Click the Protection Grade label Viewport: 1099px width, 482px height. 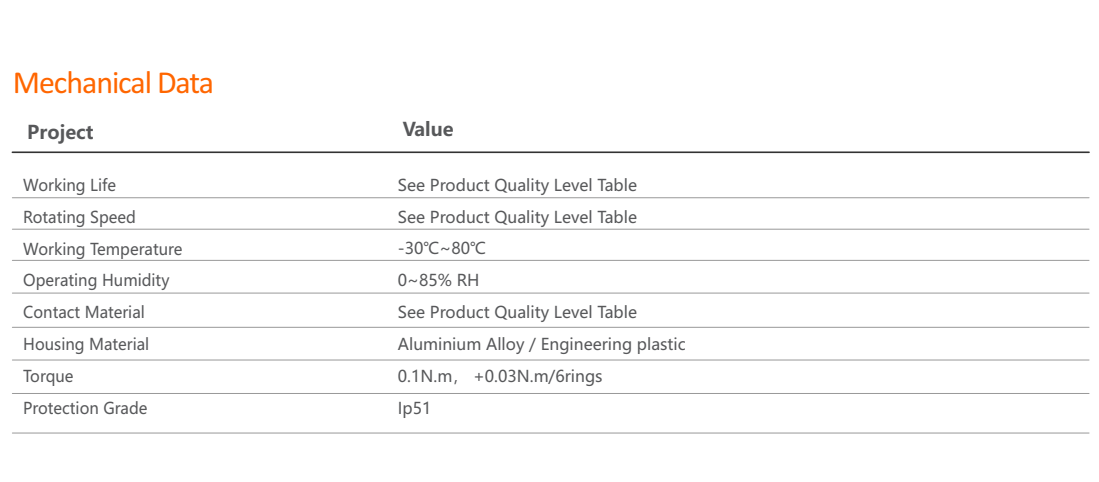click(85, 408)
